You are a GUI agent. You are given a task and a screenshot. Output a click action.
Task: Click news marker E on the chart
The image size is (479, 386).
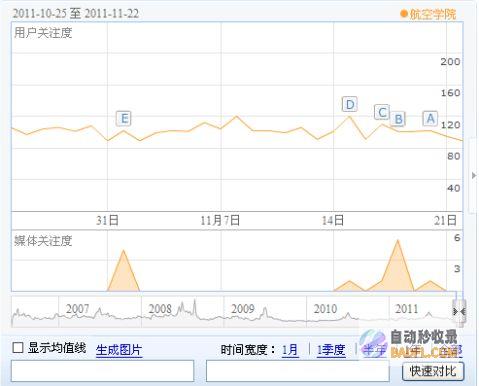[124, 118]
